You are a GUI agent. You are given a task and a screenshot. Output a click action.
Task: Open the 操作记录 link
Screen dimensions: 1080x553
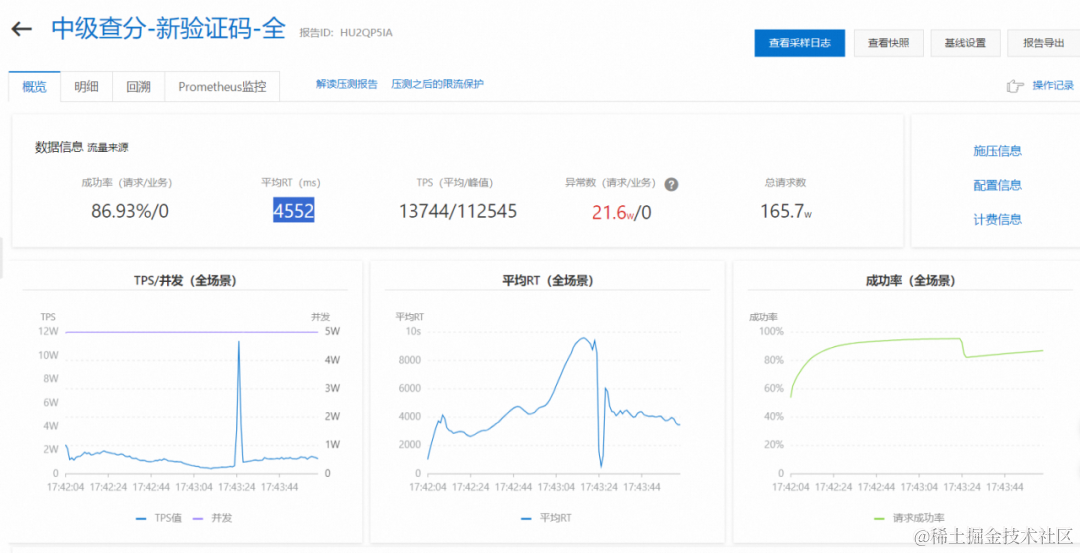tap(1053, 85)
